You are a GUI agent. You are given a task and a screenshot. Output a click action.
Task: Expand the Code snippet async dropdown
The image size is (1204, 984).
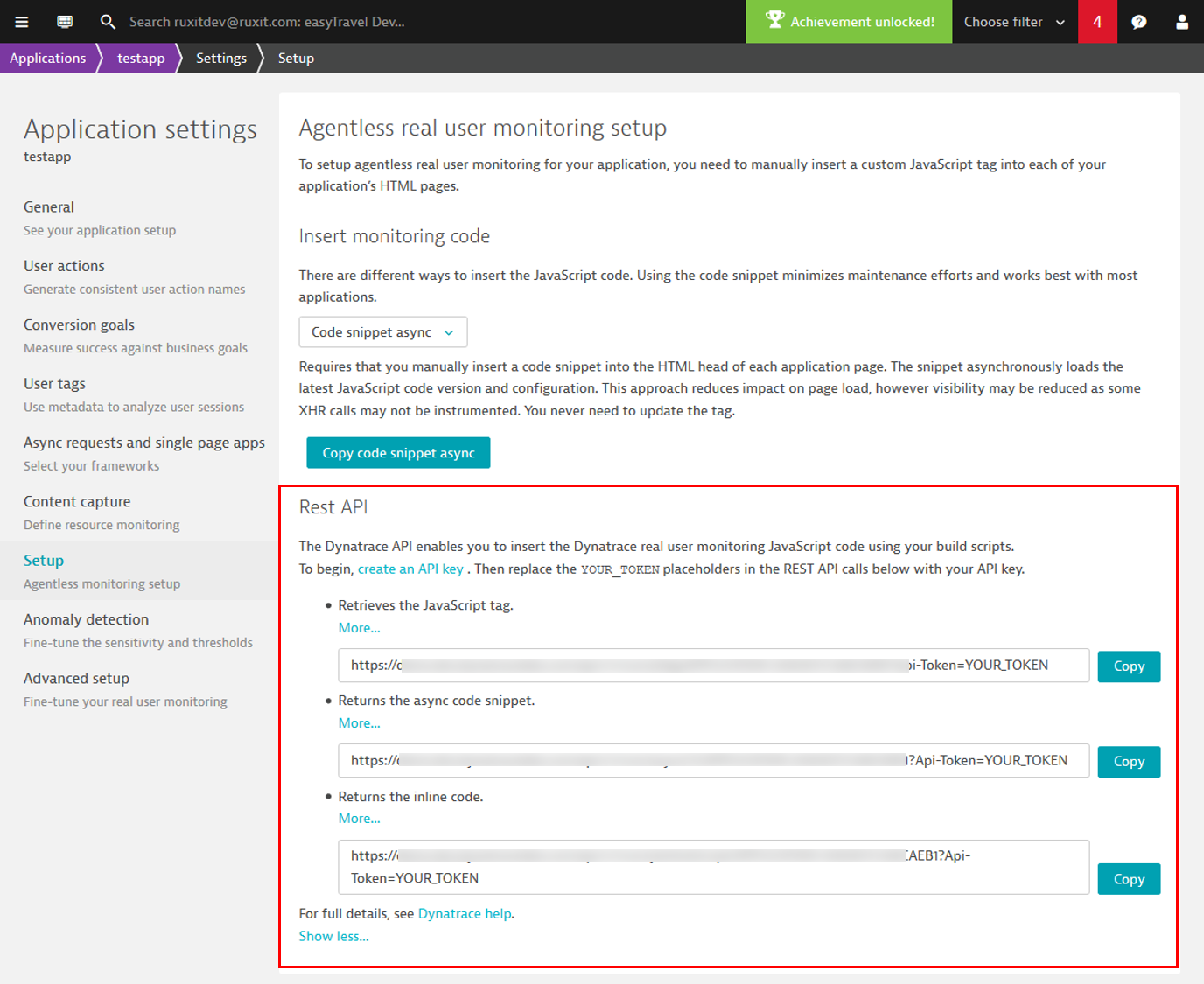pyautogui.click(x=383, y=332)
